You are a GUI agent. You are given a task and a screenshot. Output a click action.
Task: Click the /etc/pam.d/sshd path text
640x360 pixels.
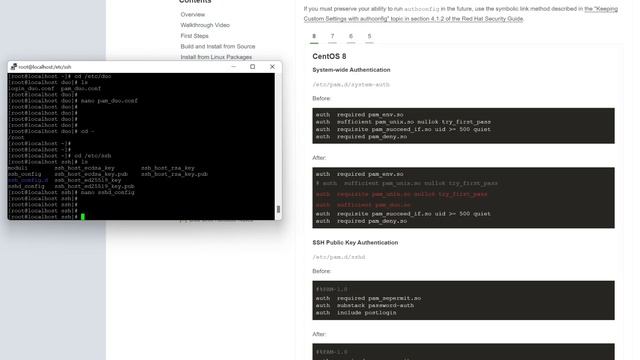point(339,258)
